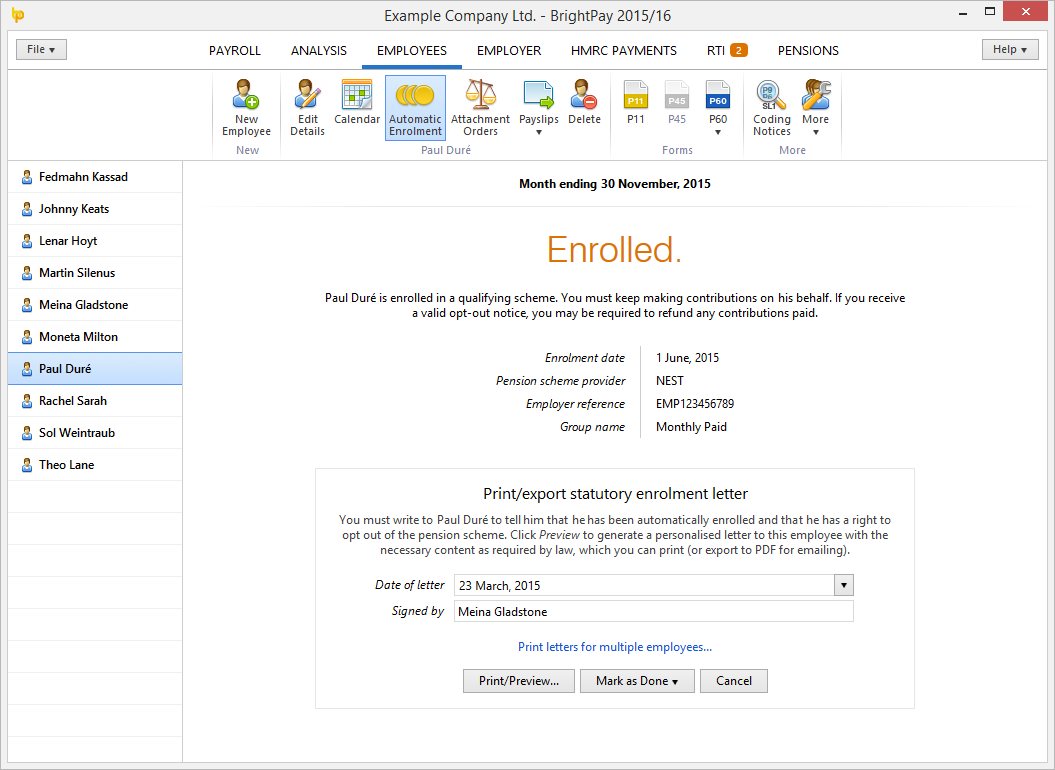
Task: Click the Pension scheme provider value NEST
Action: tap(669, 381)
